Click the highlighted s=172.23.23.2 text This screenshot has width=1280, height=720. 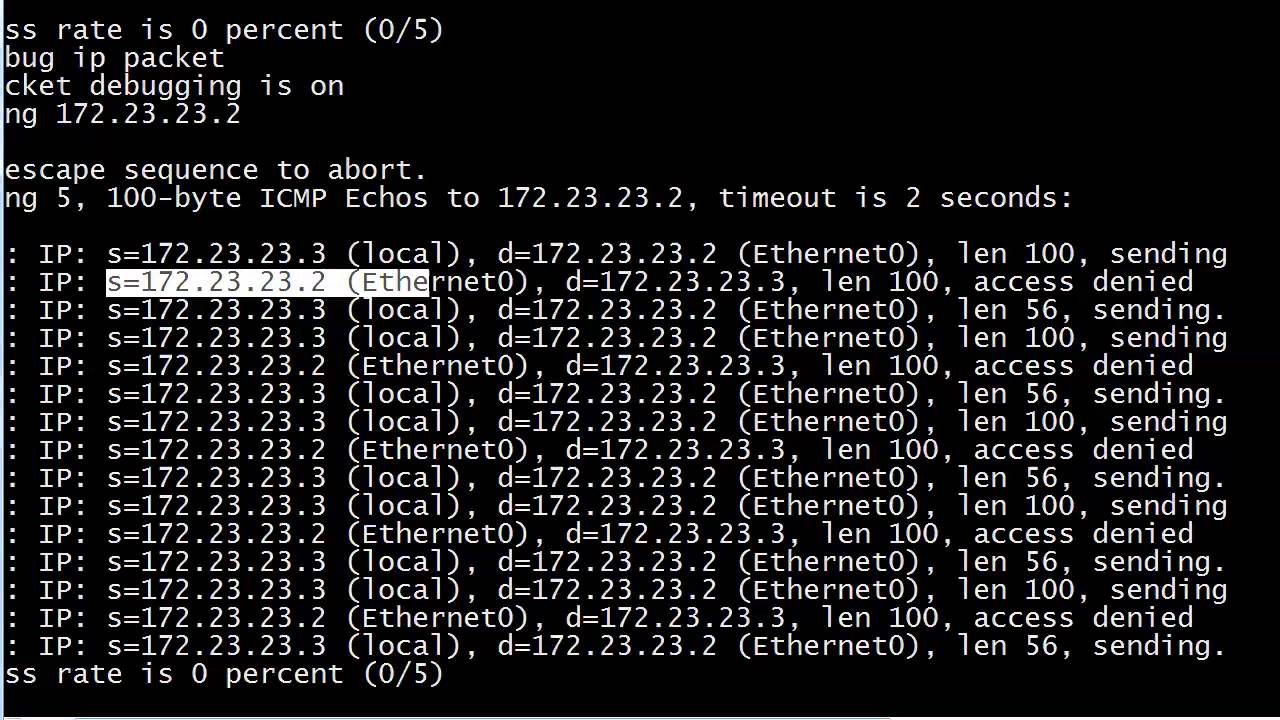coord(216,283)
